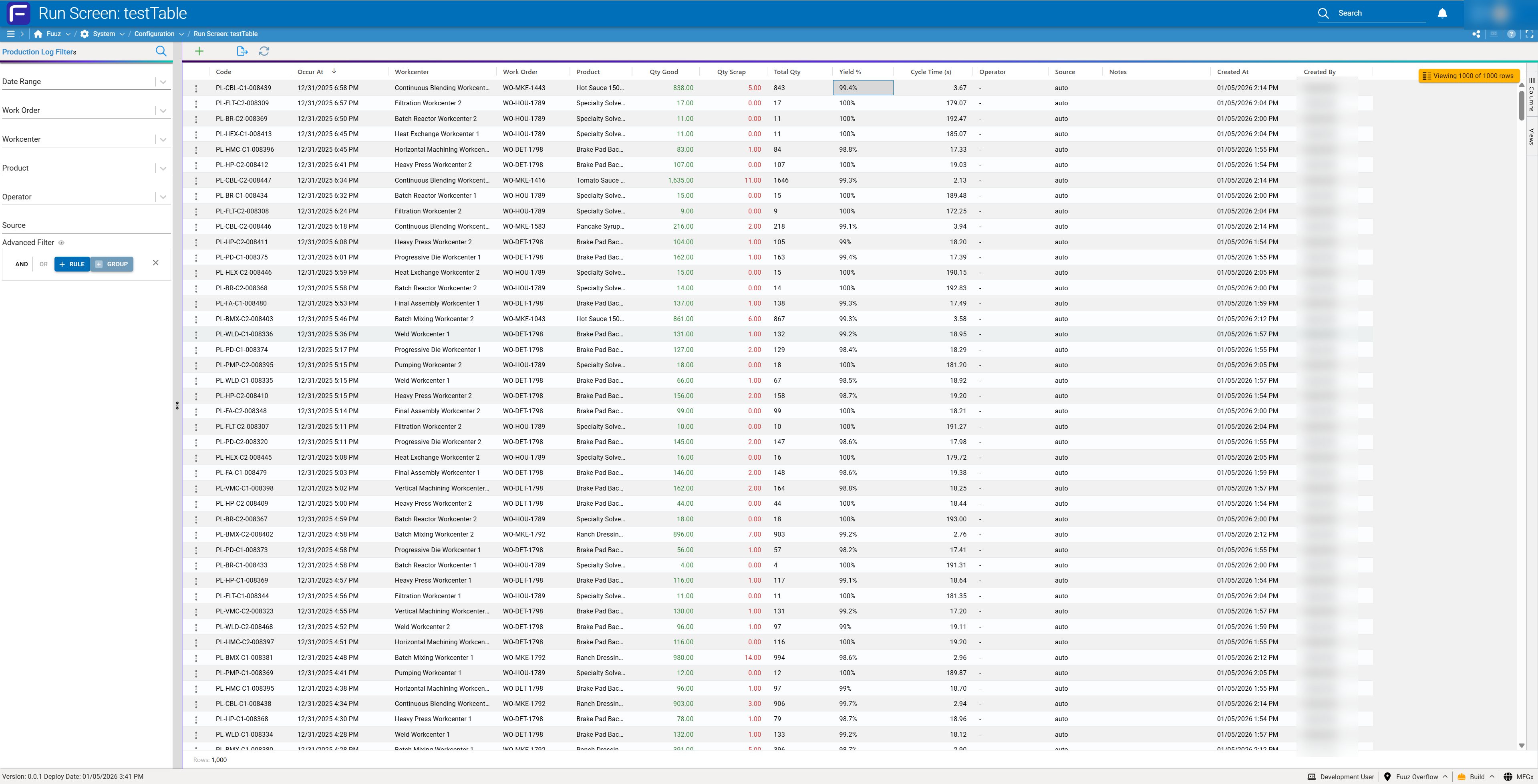Open the hamburger navigation menu

click(x=11, y=34)
